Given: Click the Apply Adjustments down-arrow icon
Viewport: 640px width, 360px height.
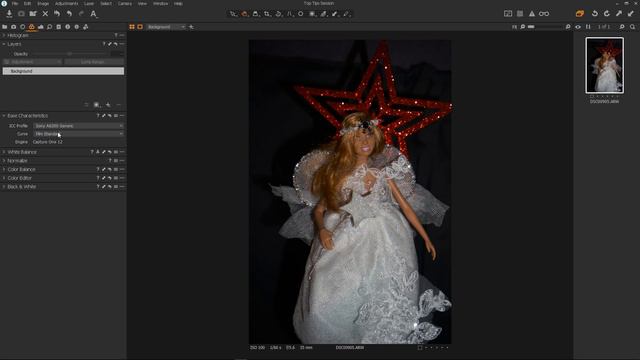Looking at the screenshot, I should point(631,14).
